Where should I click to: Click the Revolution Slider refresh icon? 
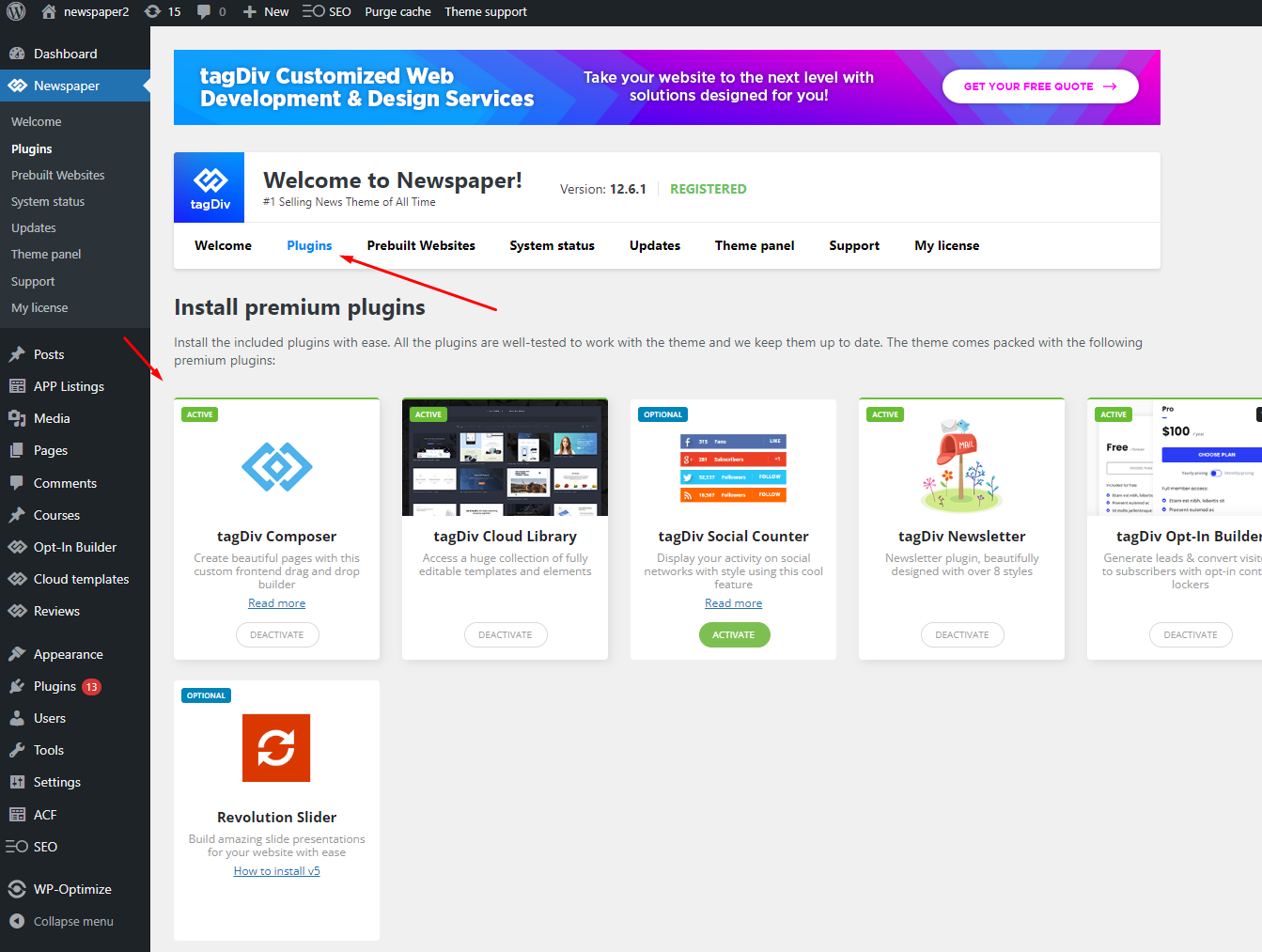click(276, 748)
